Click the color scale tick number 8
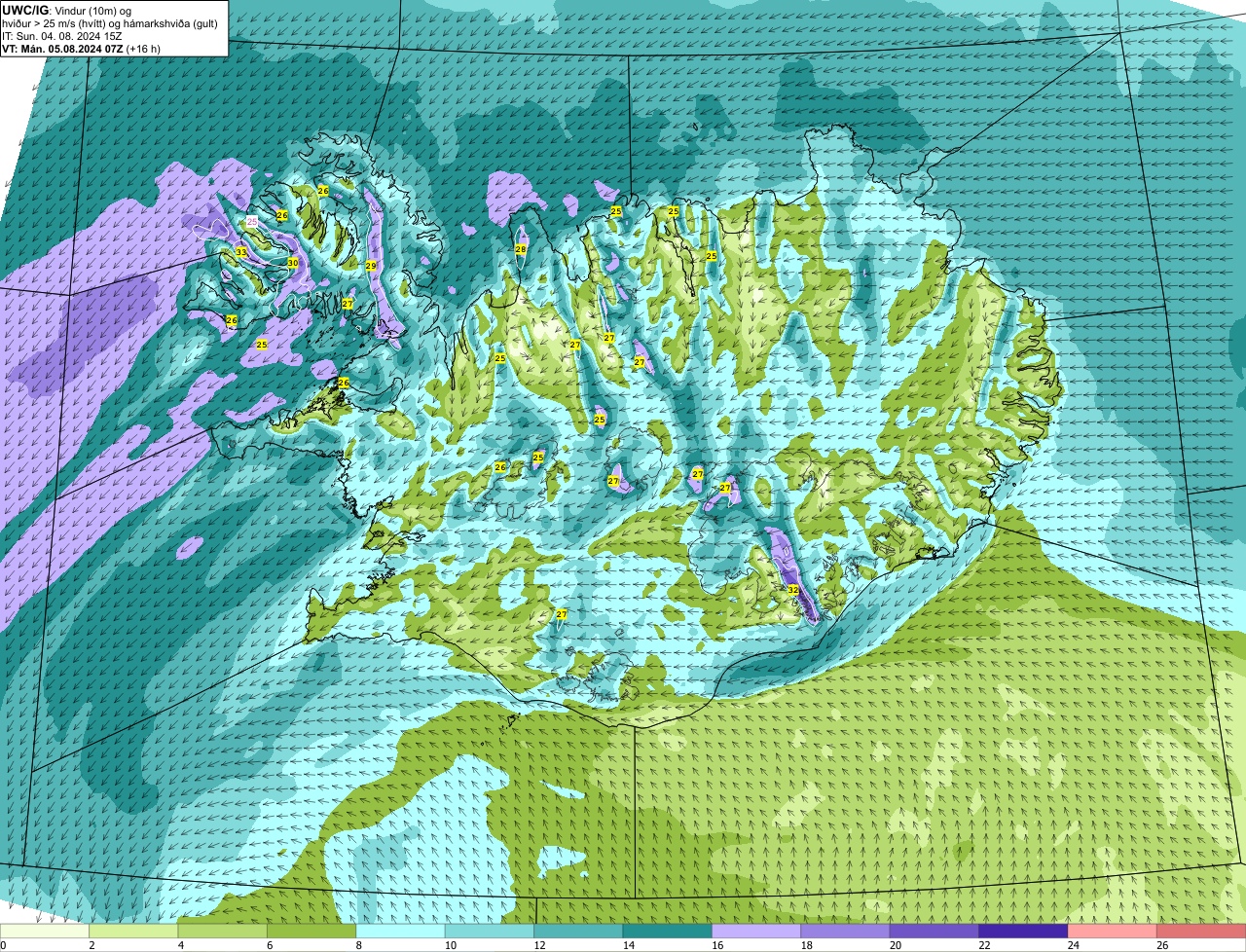This screenshot has width=1246, height=952. click(358, 945)
